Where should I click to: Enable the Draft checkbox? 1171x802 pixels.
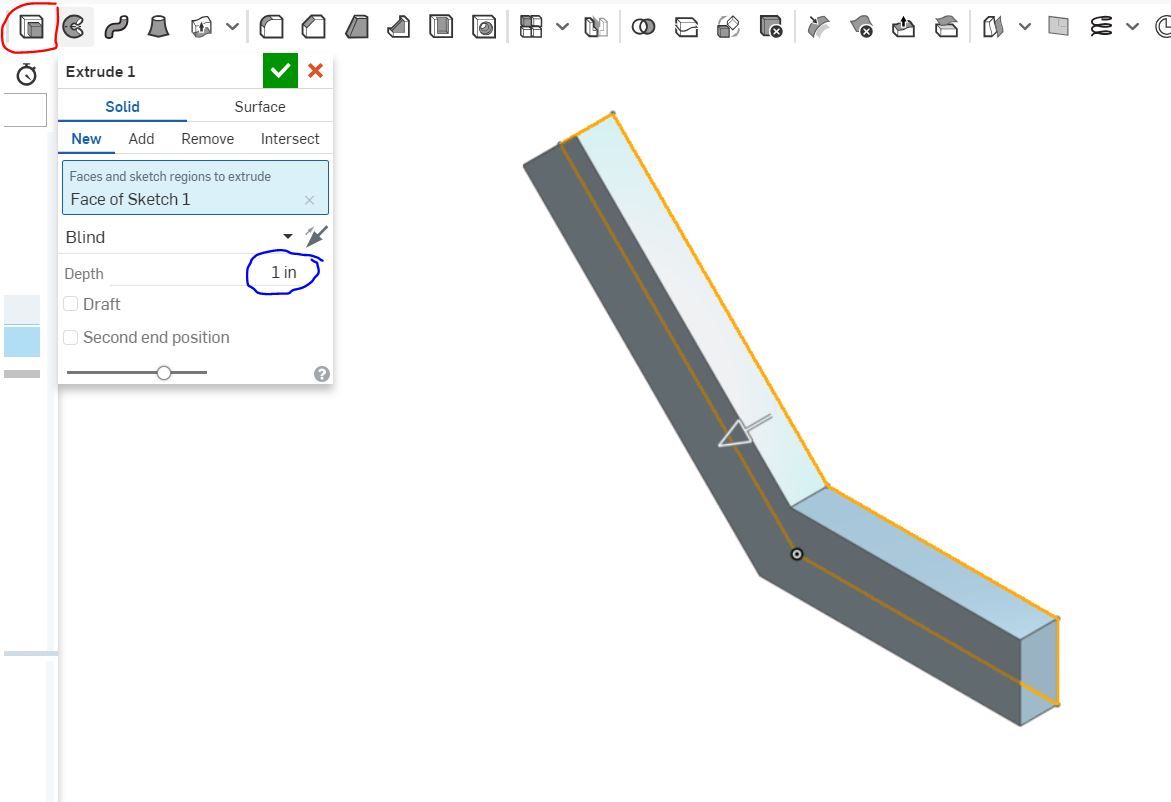point(70,304)
